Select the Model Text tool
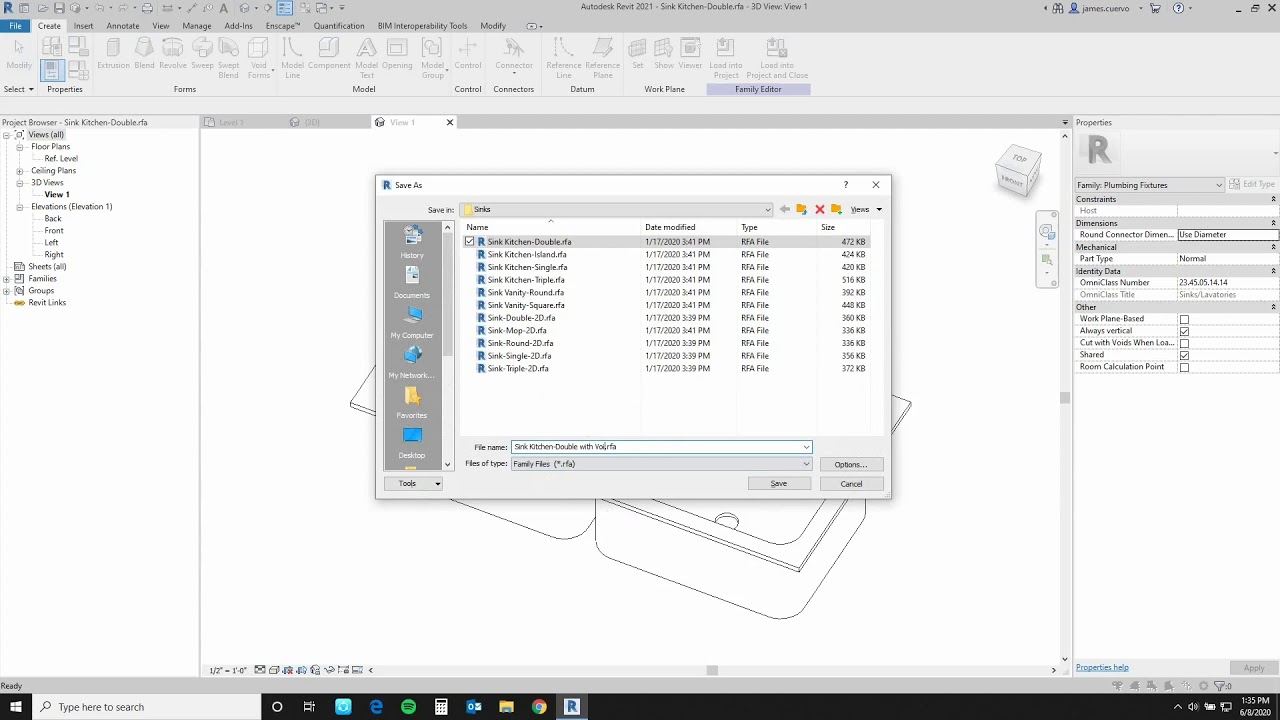This screenshot has height=720, width=1280. click(366, 58)
